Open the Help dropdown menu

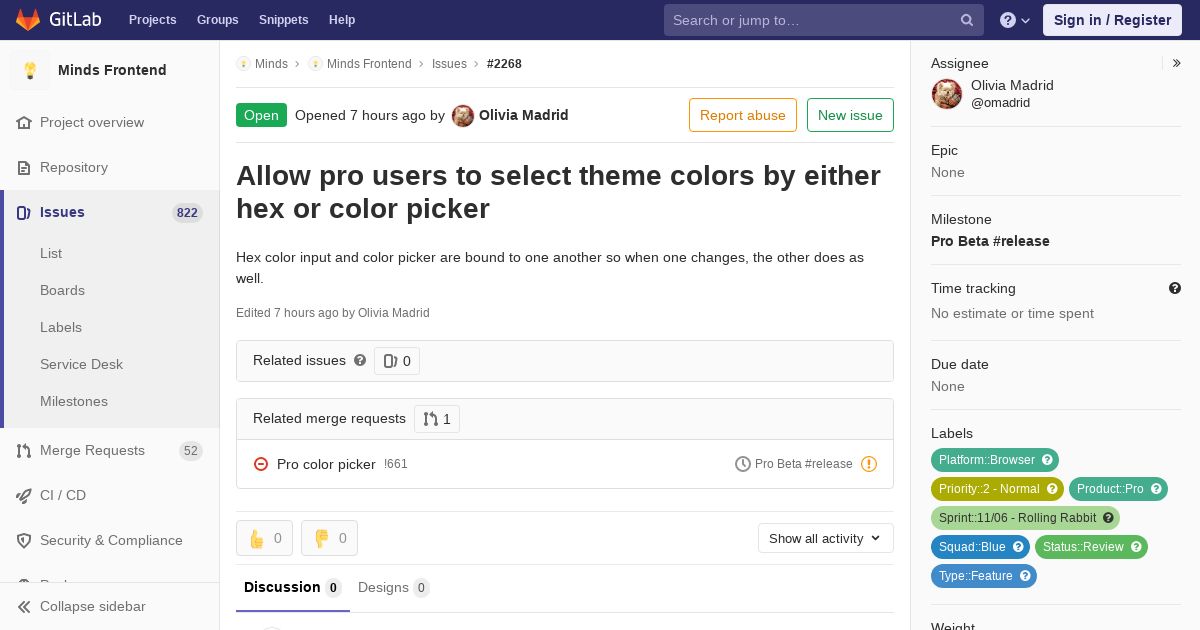coord(1015,20)
